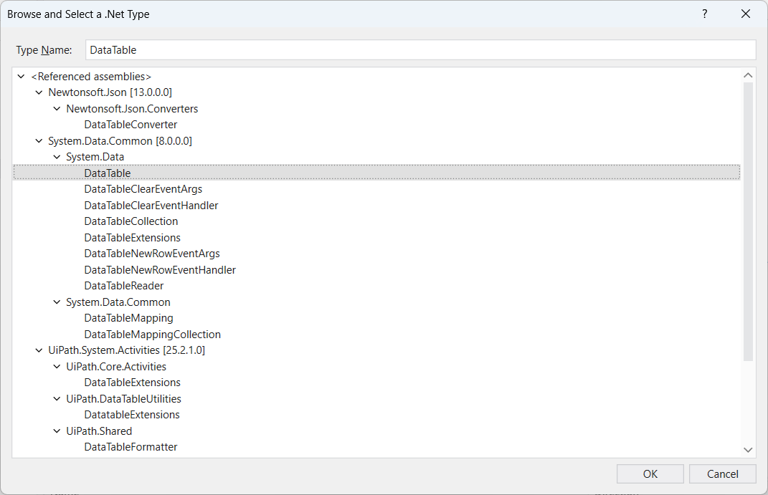Image resolution: width=768 pixels, height=495 pixels.
Task: Click the <Referenced assemblies> label
Action: 91,76
